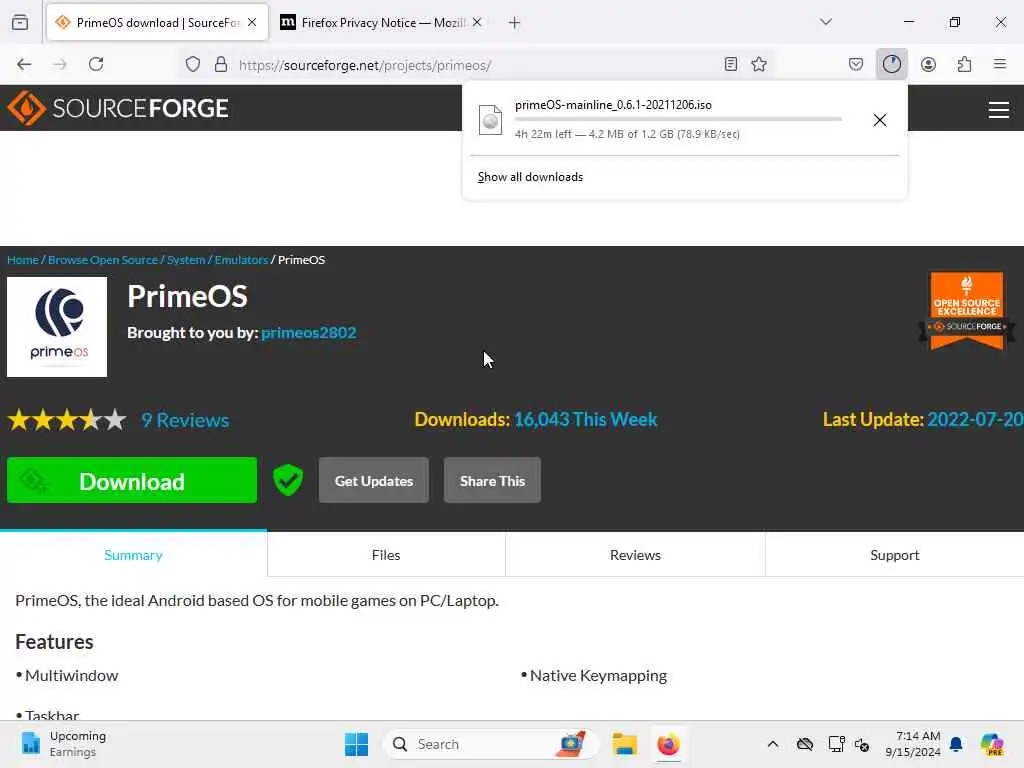This screenshot has height=768, width=1024.
Task: Toggle reader view icon in address bar
Action: click(731, 64)
